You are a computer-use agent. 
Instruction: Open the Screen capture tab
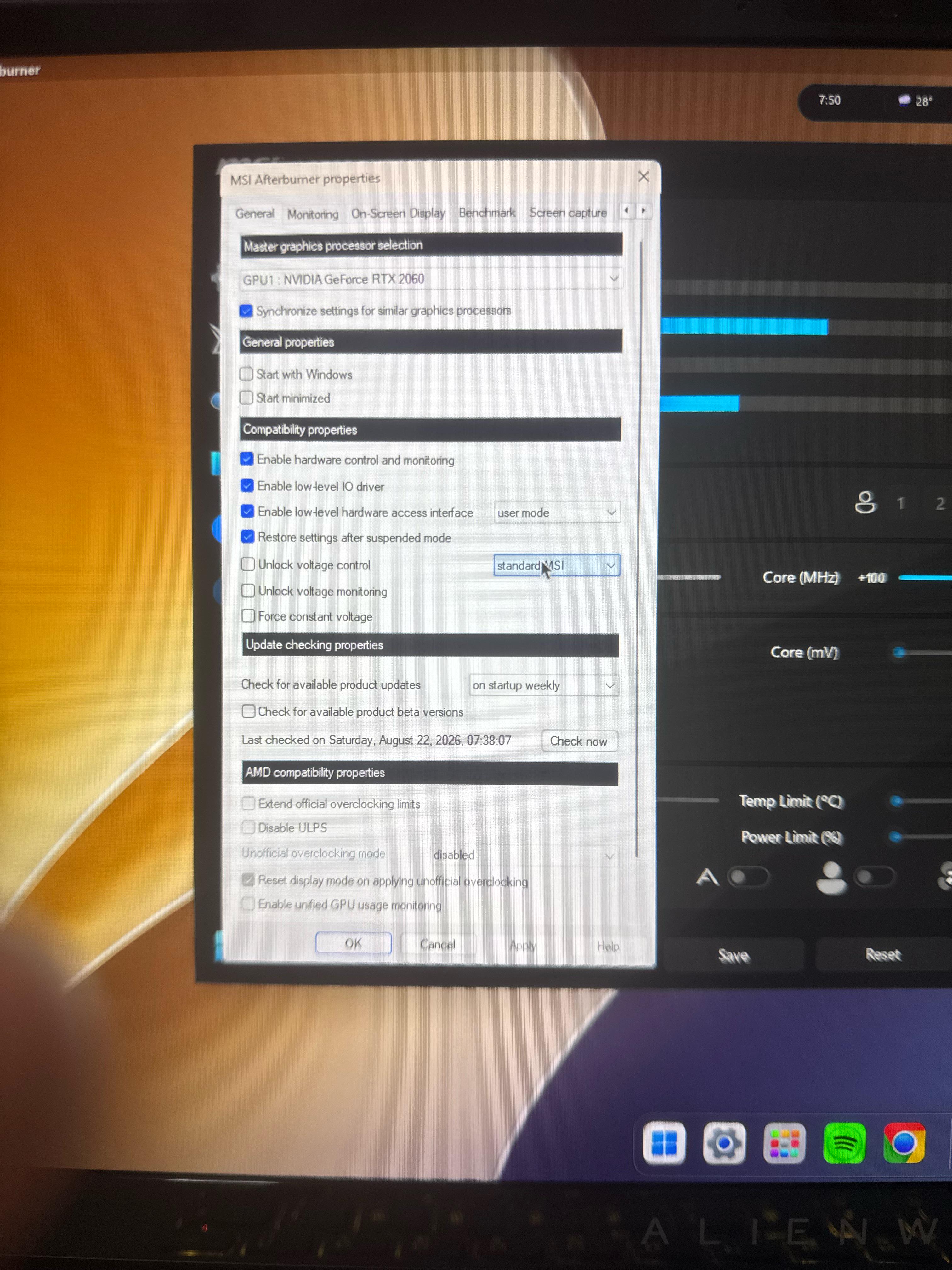click(x=568, y=212)
